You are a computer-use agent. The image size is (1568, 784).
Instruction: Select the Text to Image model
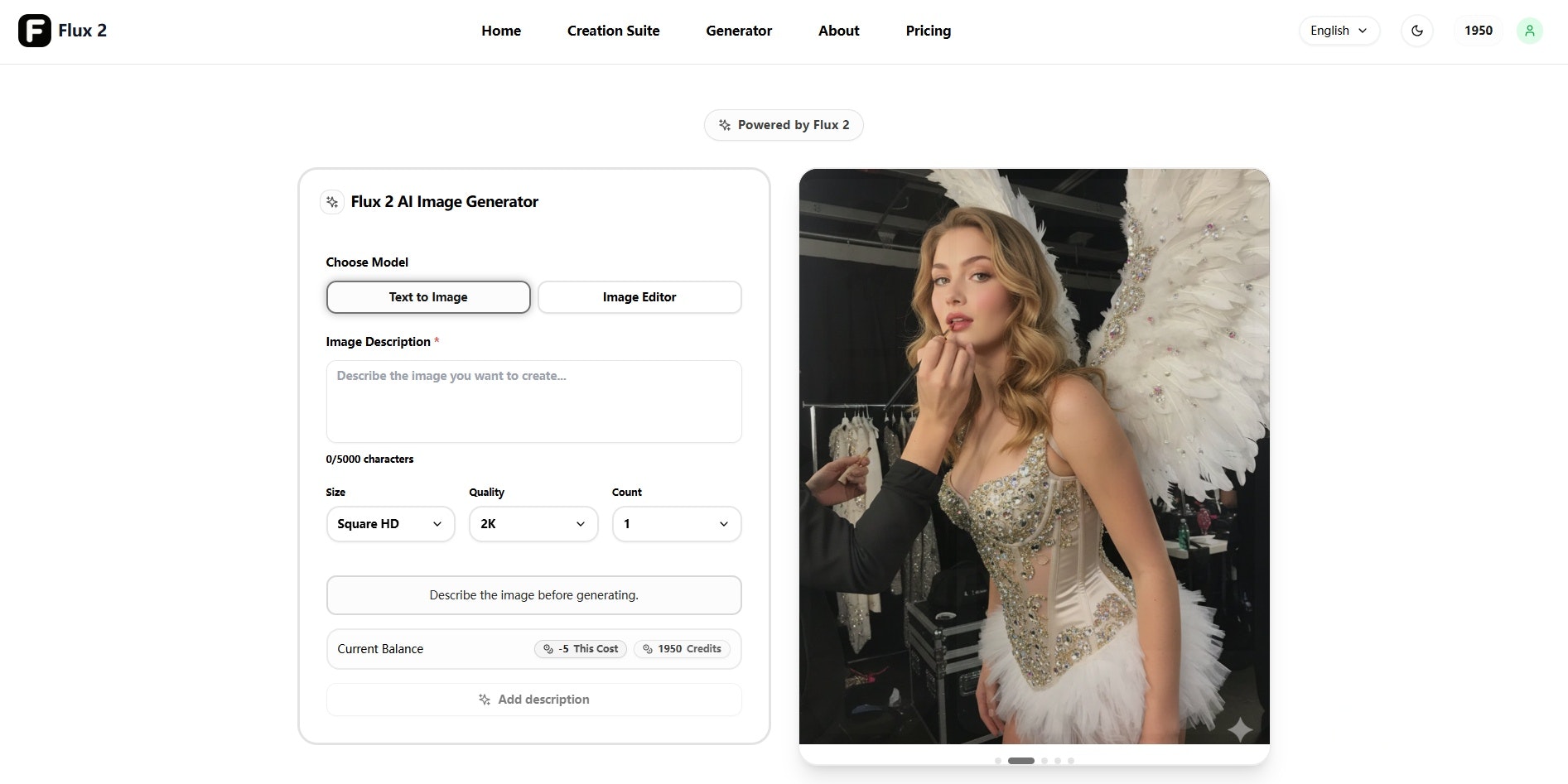[428, 297]
